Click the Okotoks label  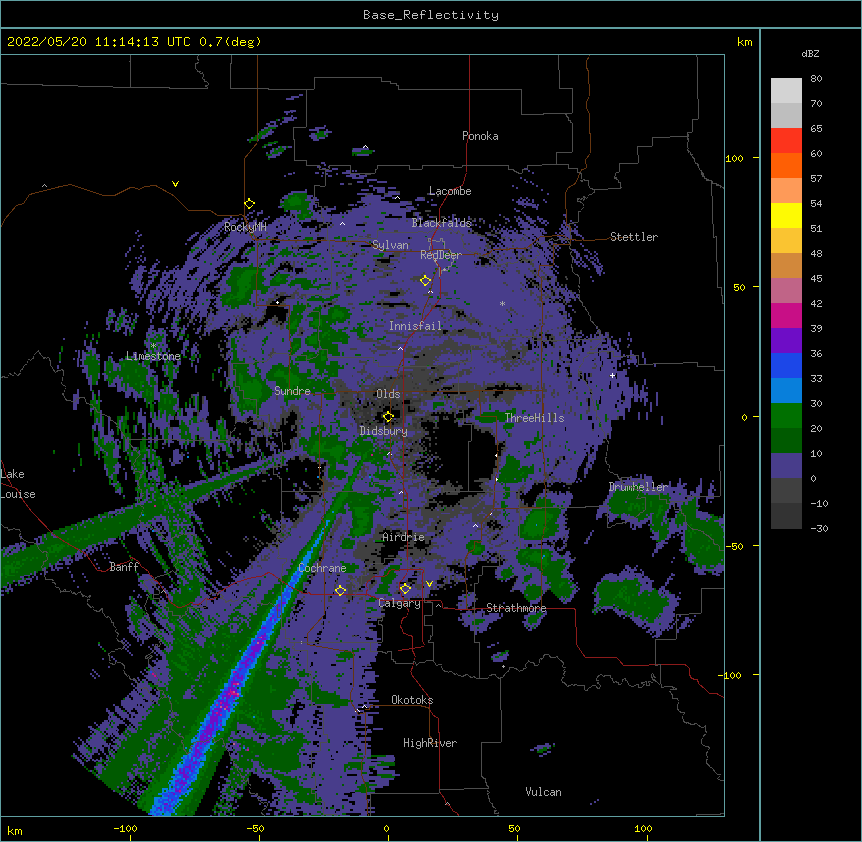click(x=412, y=700)
